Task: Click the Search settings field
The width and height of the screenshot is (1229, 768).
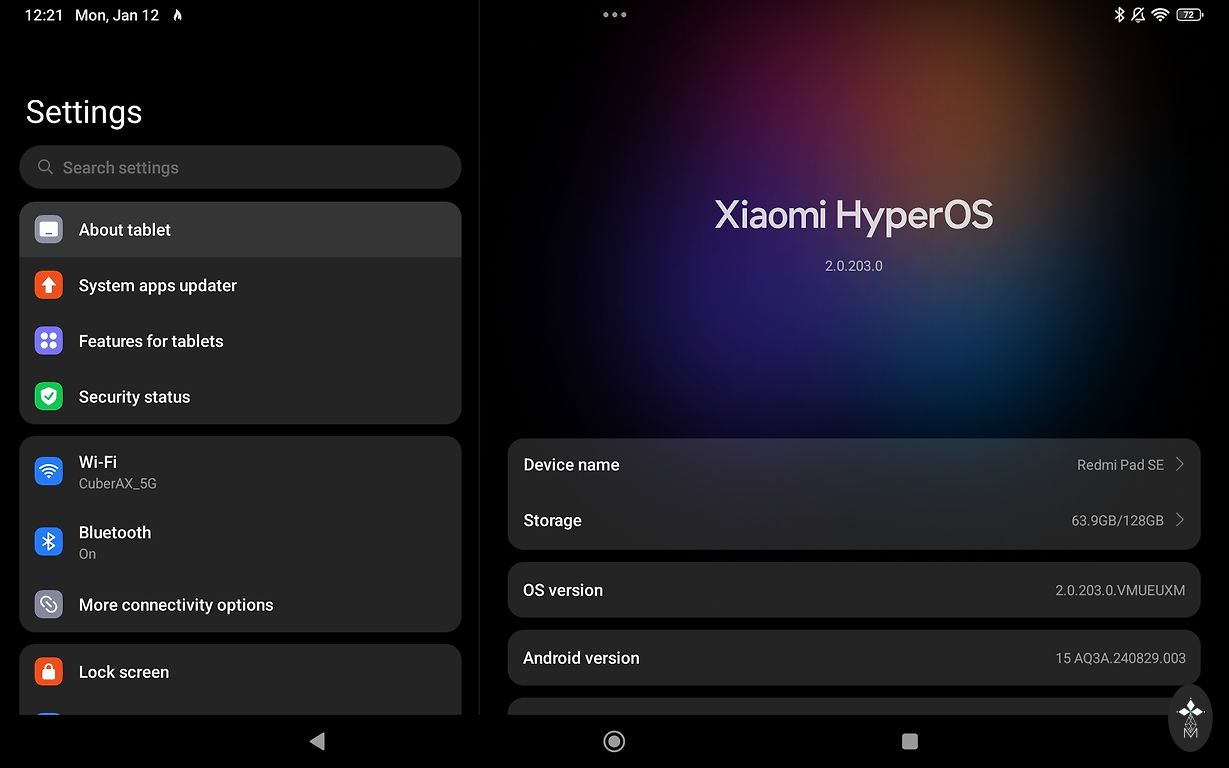Action: click(x=240, y=168)
